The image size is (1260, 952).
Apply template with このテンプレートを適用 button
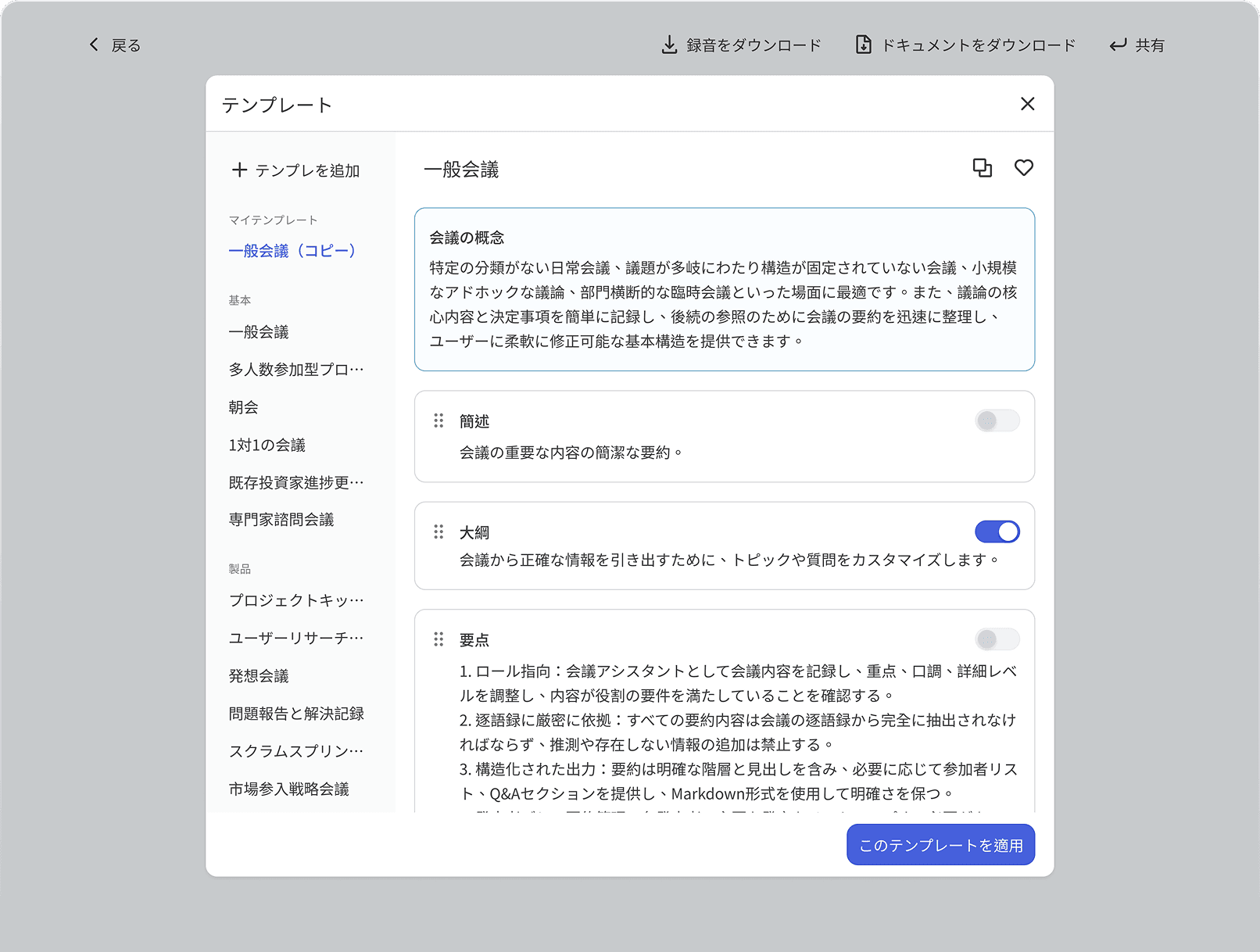pos(940,845)
